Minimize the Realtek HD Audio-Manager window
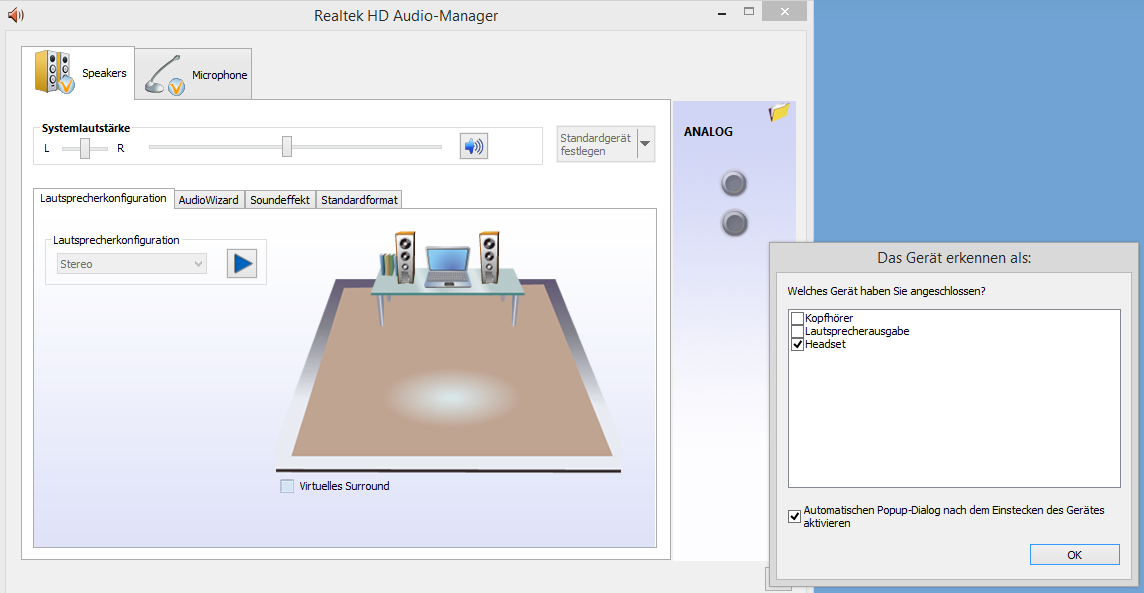This screenshot has width=1144, height=593. [x=722, y=13]
